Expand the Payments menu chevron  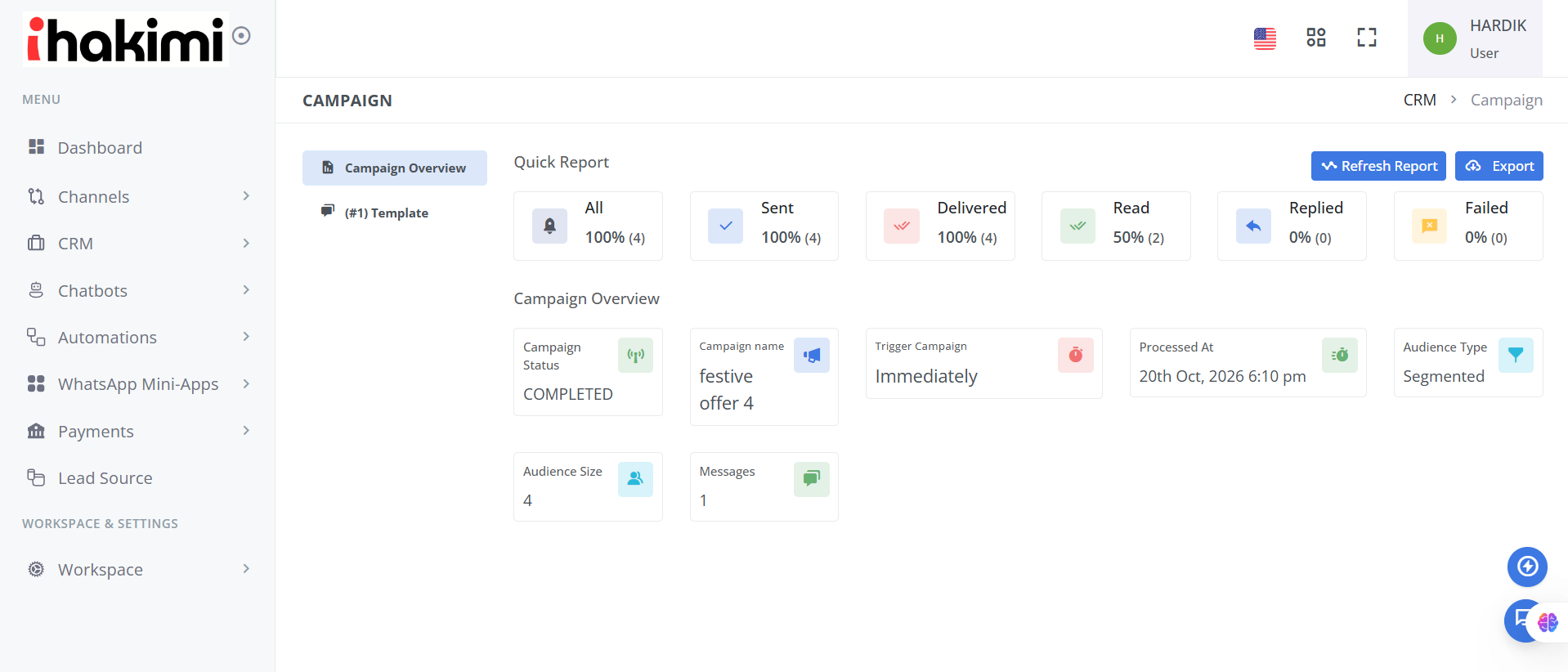[x=246, y=431]
